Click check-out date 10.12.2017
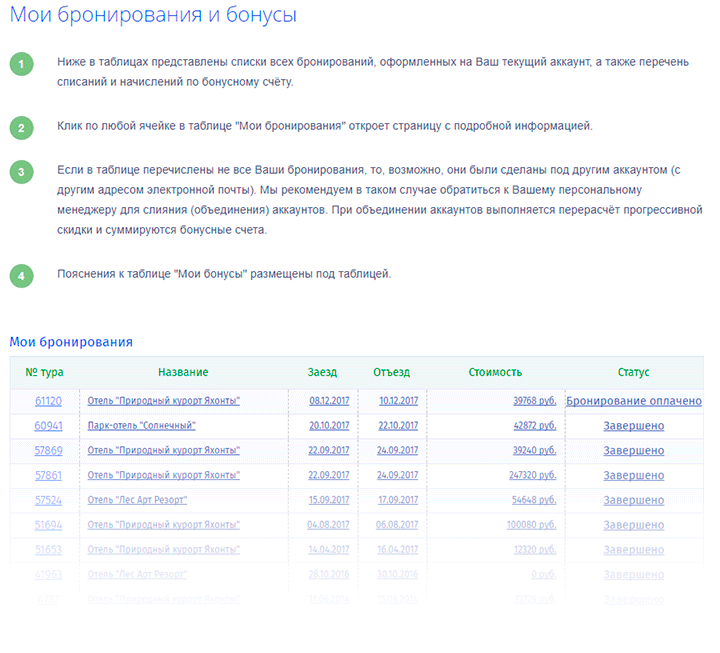This screenshot has width=720, height=653. click(x=399, y=401)
